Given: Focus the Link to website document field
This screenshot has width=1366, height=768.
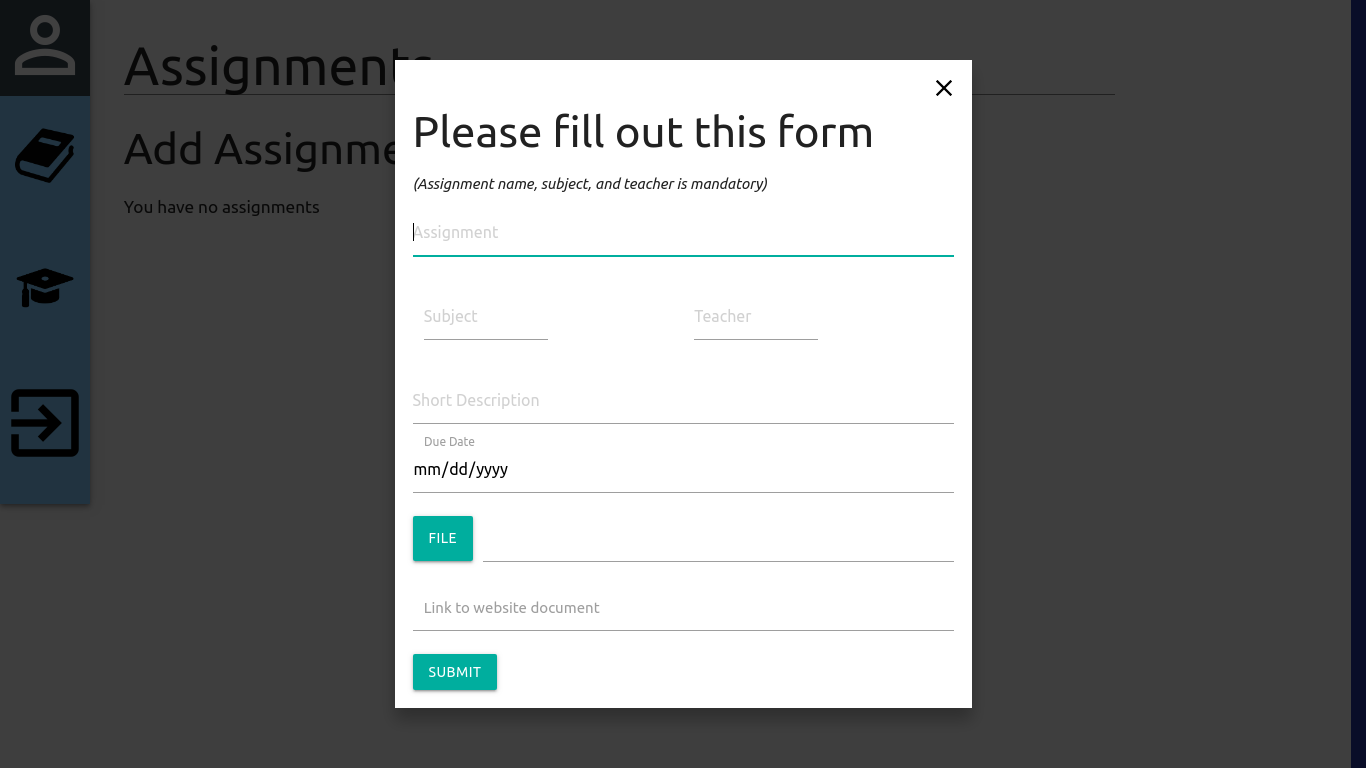Looking at the screenshot, I should coord(683,608).
